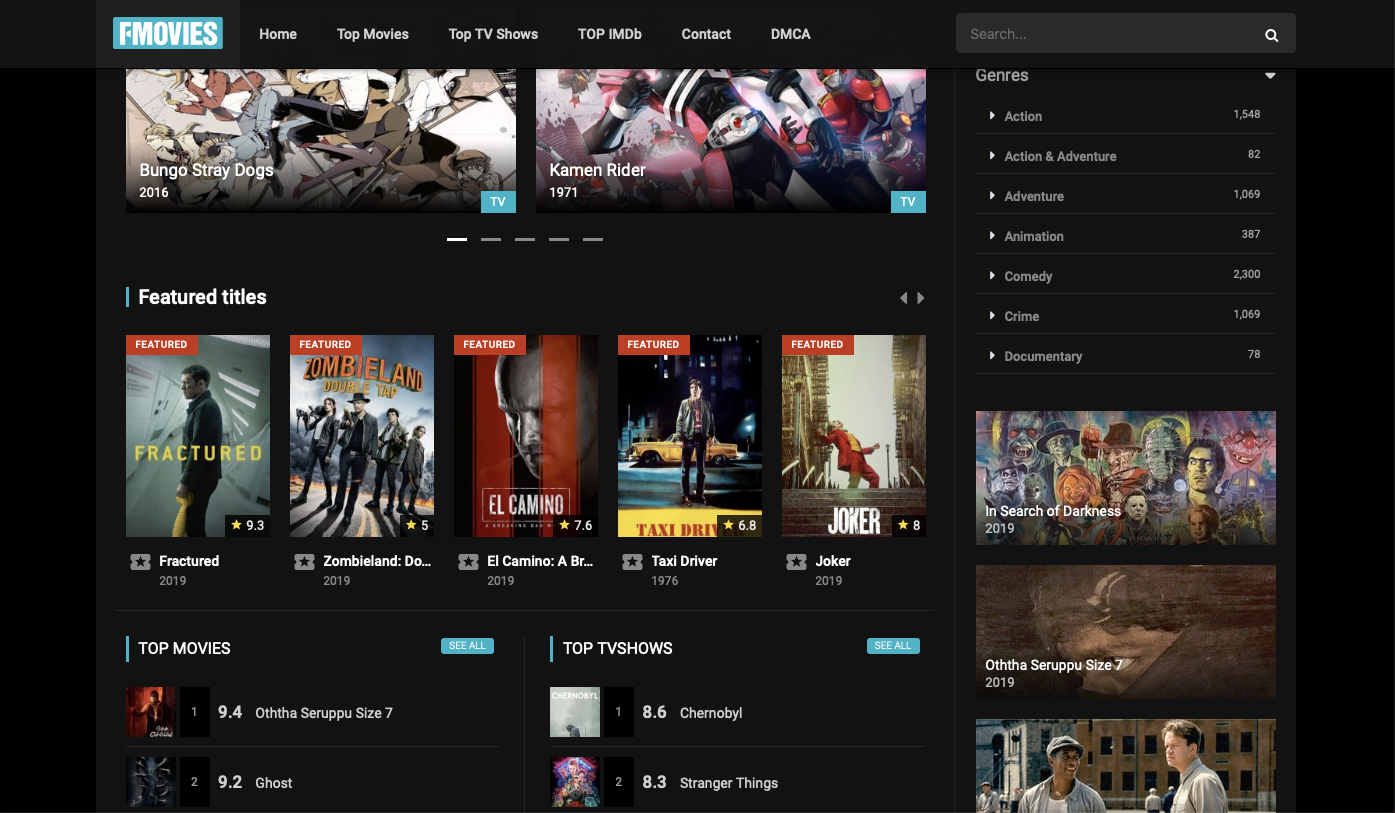Image resolution: width=1395 pixels, height=813 pixels.
Task: Click the Ghost thumbnail in Top Movies
Action: [x=151, y=782]
